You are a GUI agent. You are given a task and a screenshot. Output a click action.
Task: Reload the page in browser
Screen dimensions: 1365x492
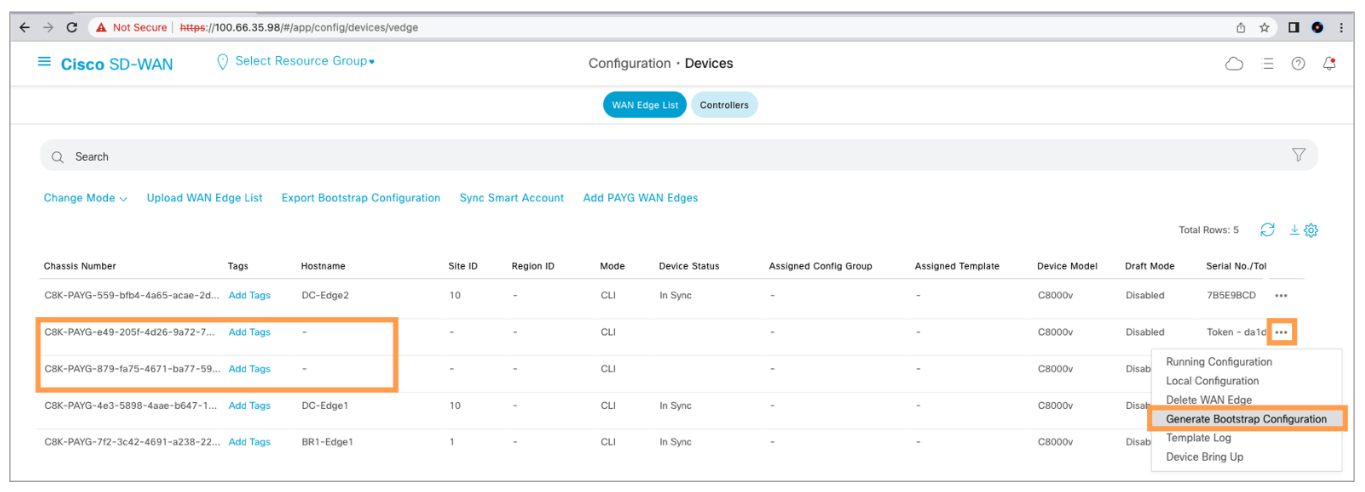click(x=72, y=27)
